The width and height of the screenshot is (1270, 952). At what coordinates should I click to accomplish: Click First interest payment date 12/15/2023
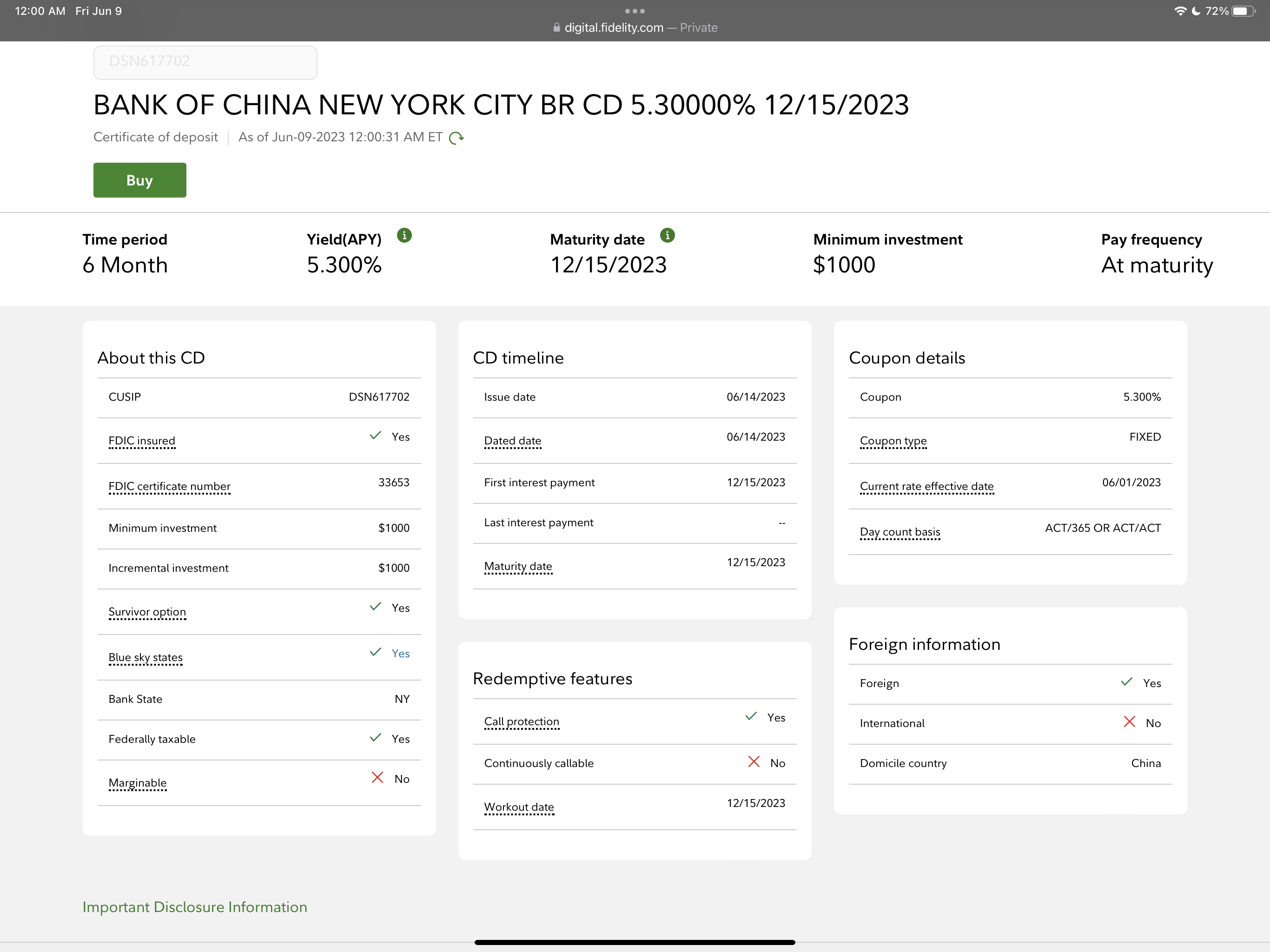(755, 483)
